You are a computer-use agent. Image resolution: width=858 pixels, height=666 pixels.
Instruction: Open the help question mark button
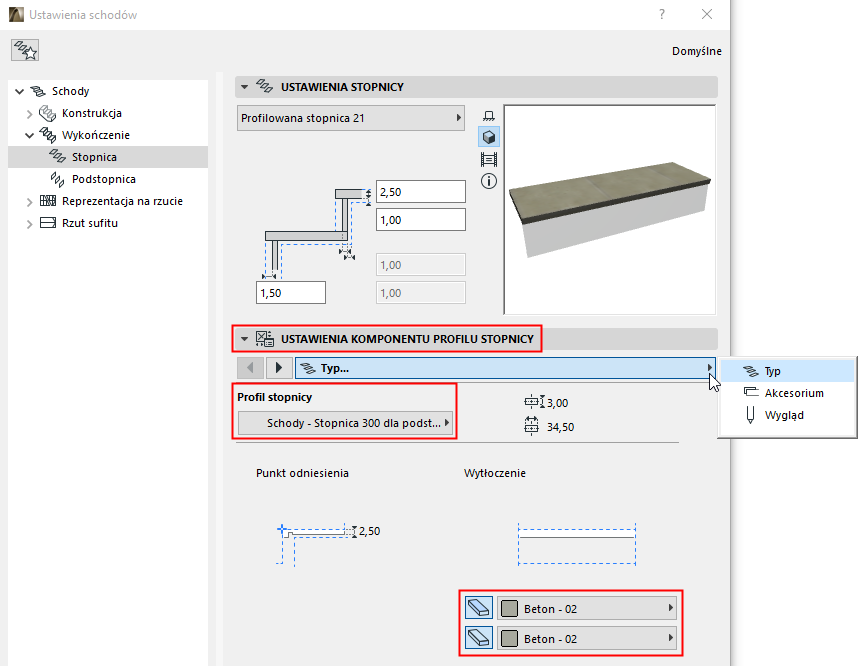pyautogui.click(x=662, y=14)
